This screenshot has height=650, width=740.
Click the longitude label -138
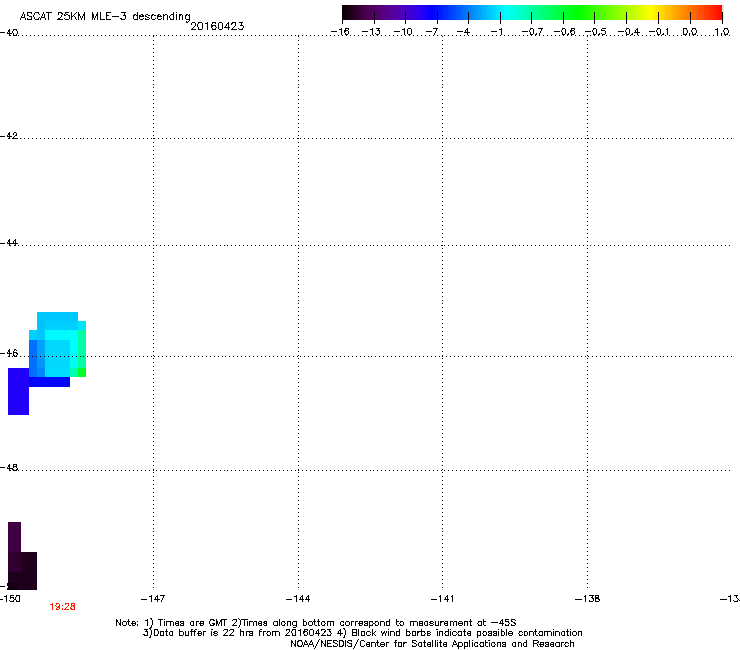(x=587, y=599)
